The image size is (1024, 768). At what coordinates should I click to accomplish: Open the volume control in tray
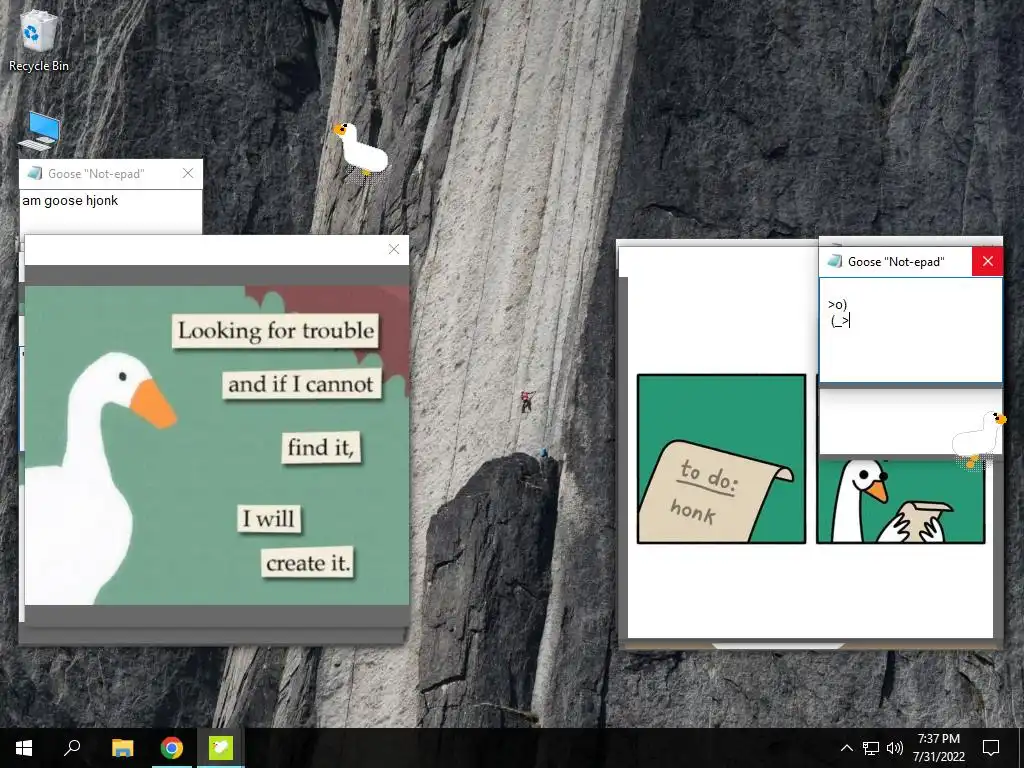(x=895, y=748)
